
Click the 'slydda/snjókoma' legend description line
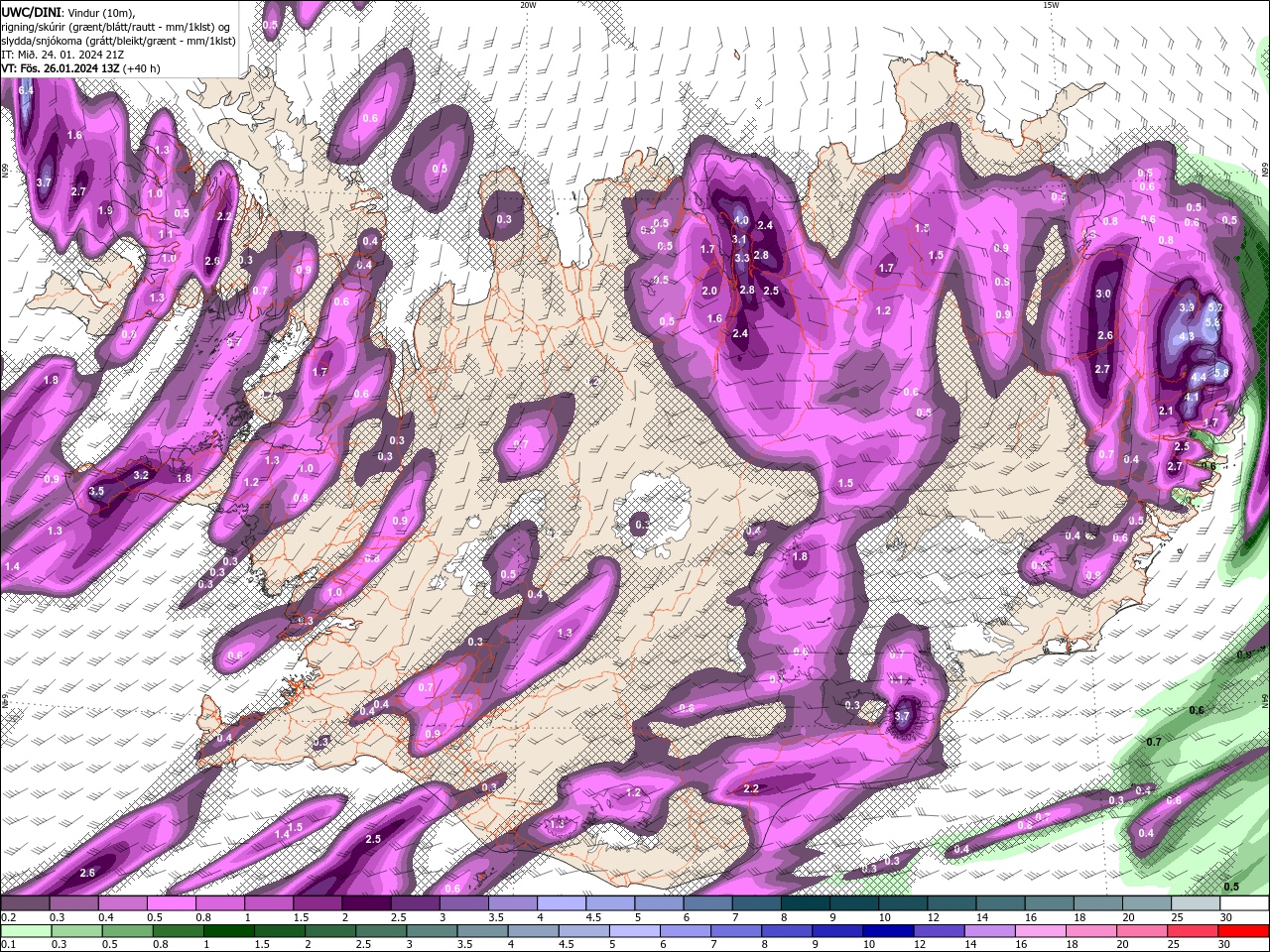tap(118, 40)
